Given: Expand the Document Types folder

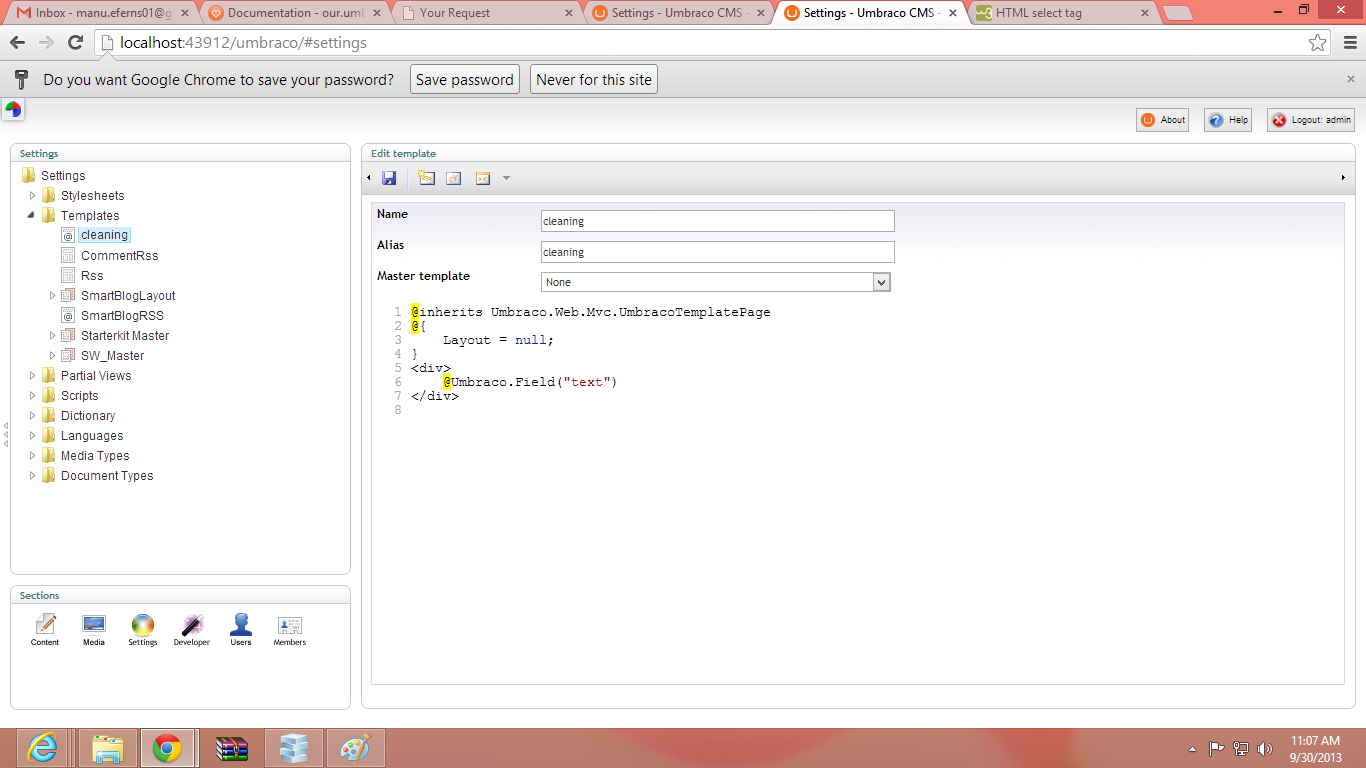Looking at the screenshot, I should (x=32, y=475).
